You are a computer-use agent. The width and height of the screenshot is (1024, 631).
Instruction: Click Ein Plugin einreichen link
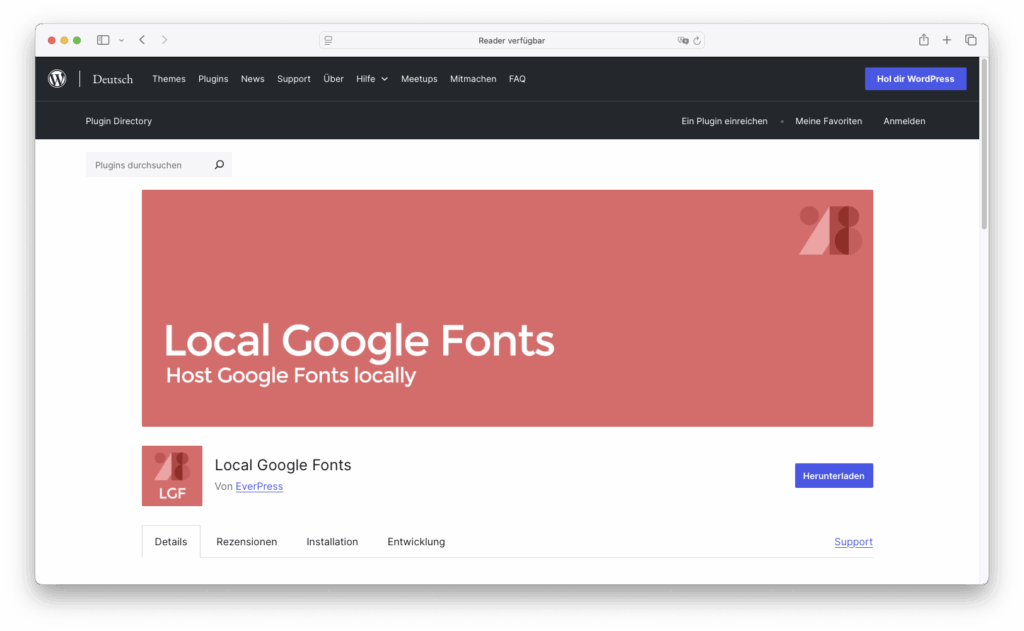[724, 121]
